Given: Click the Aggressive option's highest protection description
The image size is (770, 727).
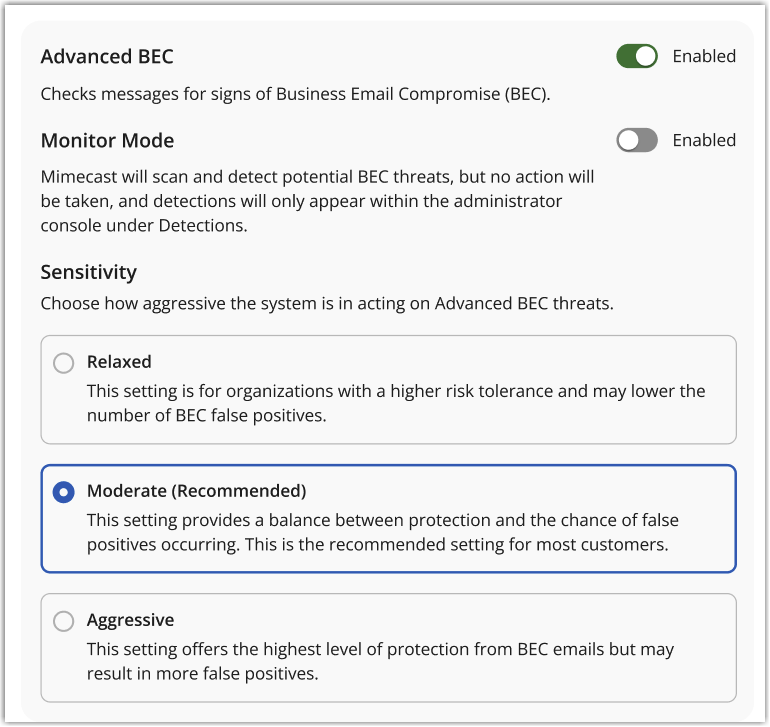Looking at the screenshot, I should point(380,661).
